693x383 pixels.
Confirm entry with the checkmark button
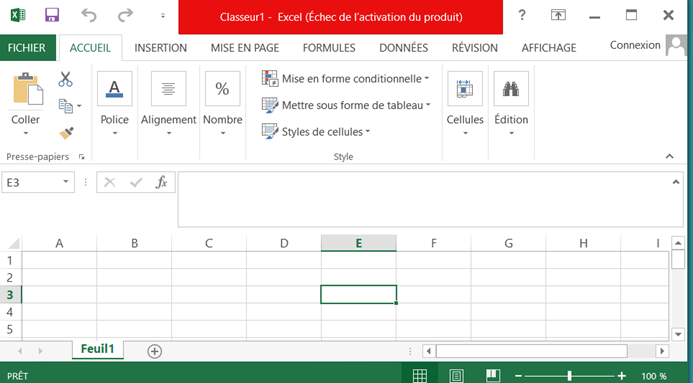(x=136, y=182)
